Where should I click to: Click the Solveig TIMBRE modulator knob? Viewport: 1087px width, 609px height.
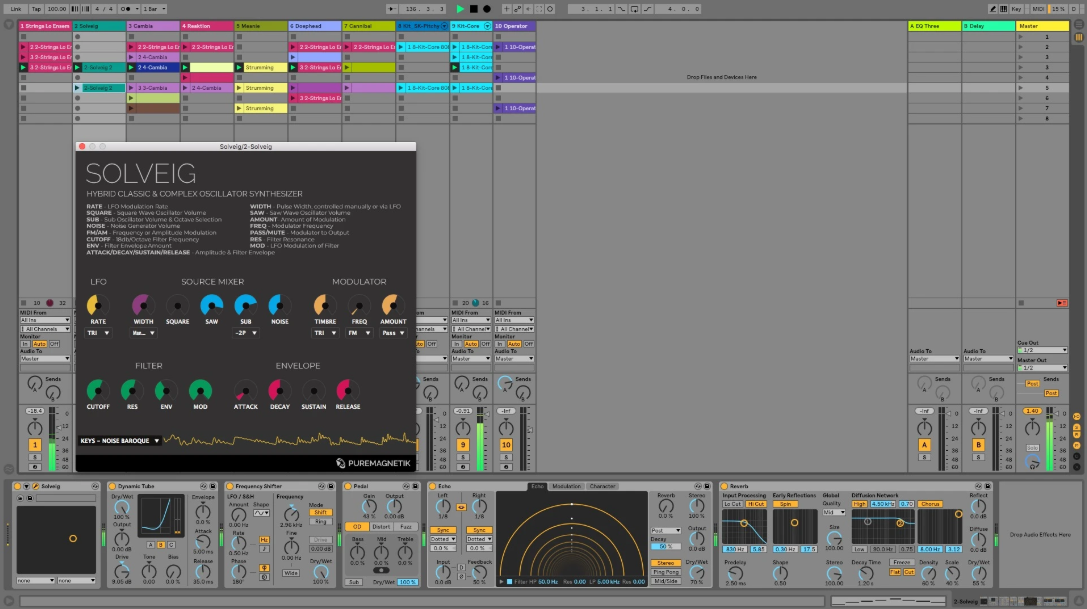pyautogui.click(x=324, y=305)
